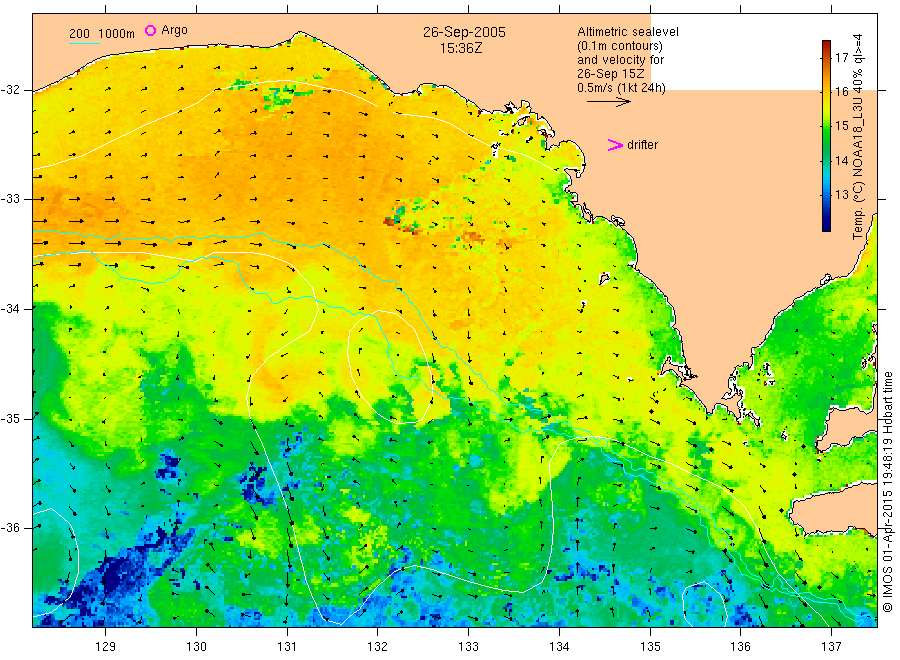The image size is (900, 660).
Task: Click the 17 tick label on color bar
Action: pos(841,57)
